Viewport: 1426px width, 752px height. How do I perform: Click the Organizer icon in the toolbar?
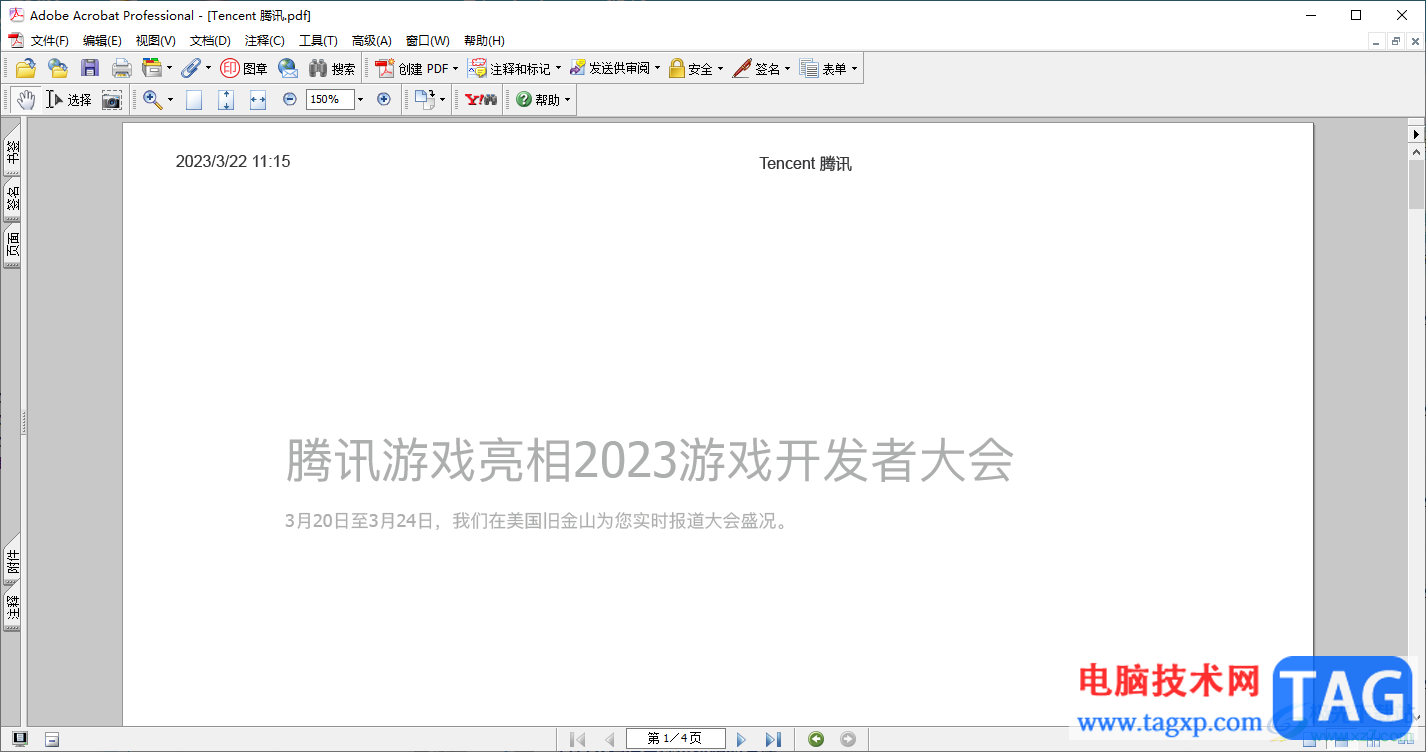coord(152,68)
